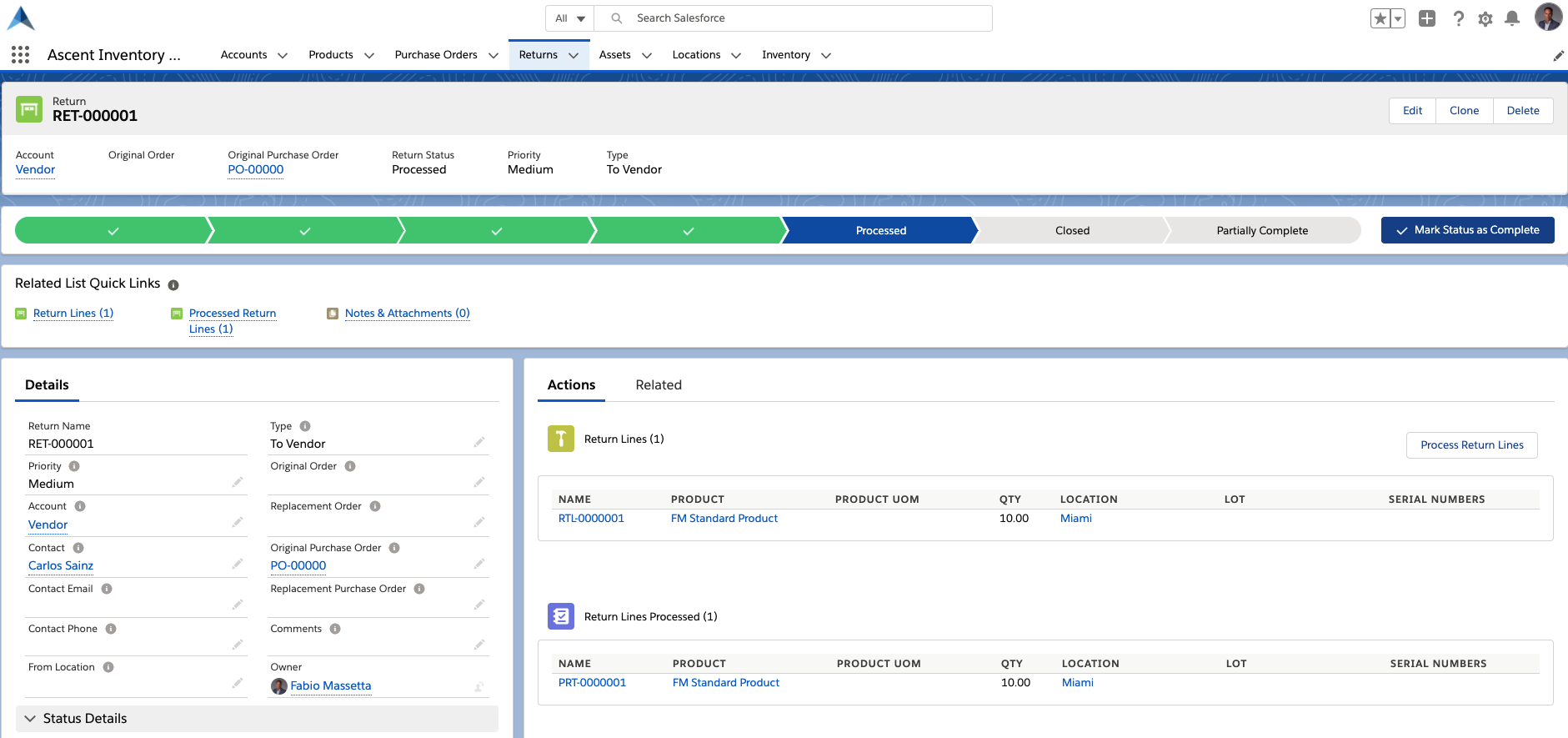
Task: Open the Accounts navigation tab
Action: 244,55
